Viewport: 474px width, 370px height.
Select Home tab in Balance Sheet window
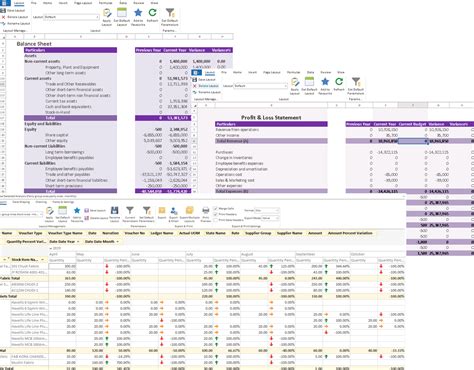[47, 3]
